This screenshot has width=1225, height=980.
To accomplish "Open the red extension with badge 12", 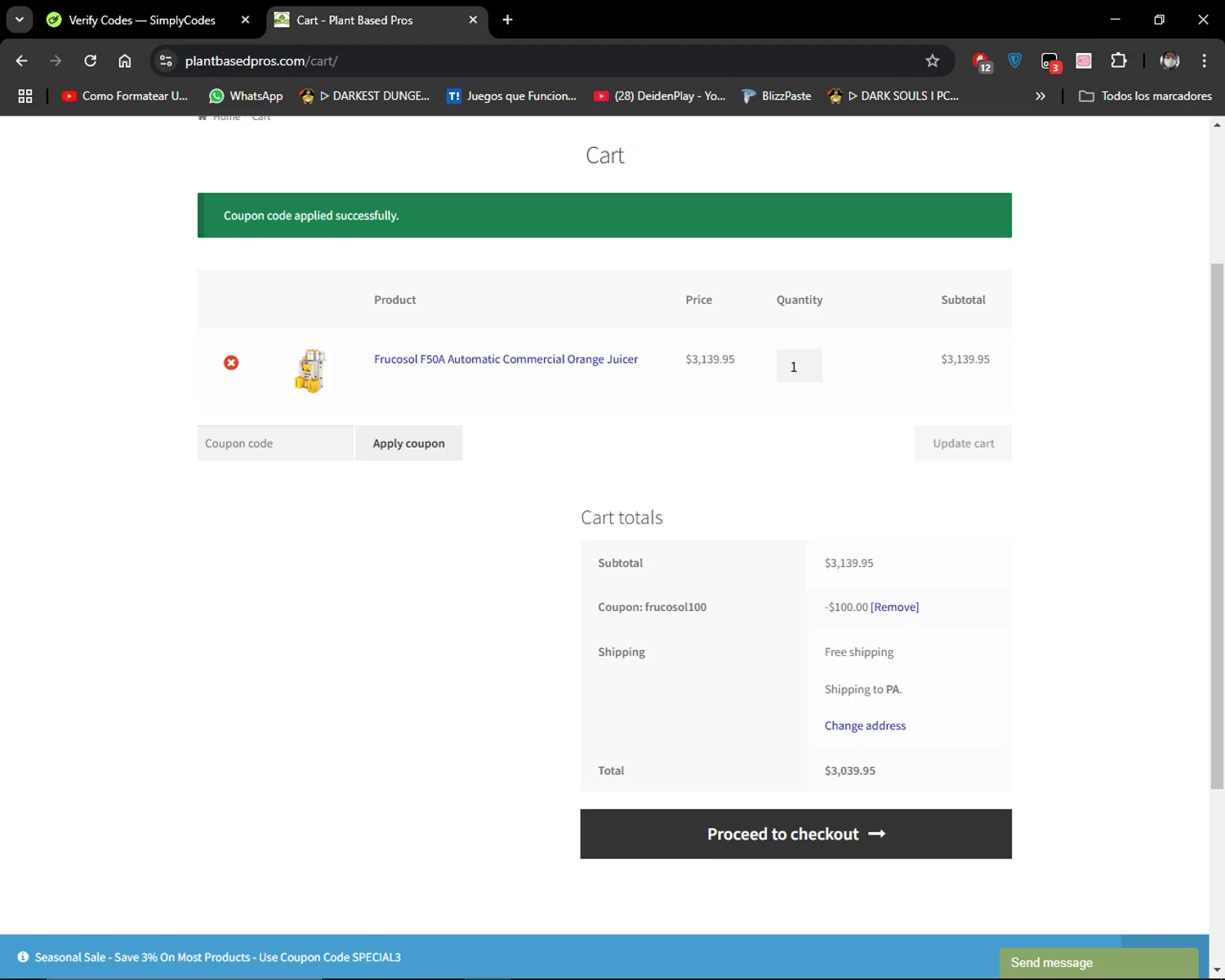I will (x=982, y=61).
